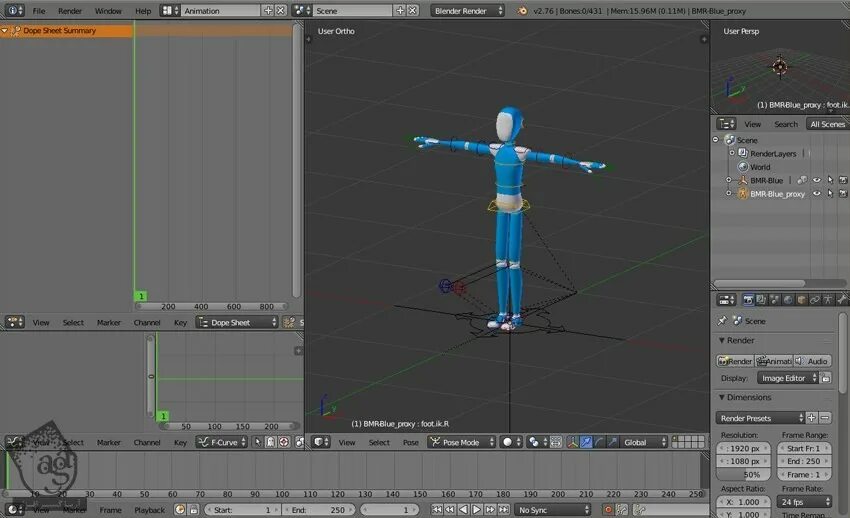Play animation in reverse
The width and height of the screenshot is (850, 518).
click(x=463, y=510)
